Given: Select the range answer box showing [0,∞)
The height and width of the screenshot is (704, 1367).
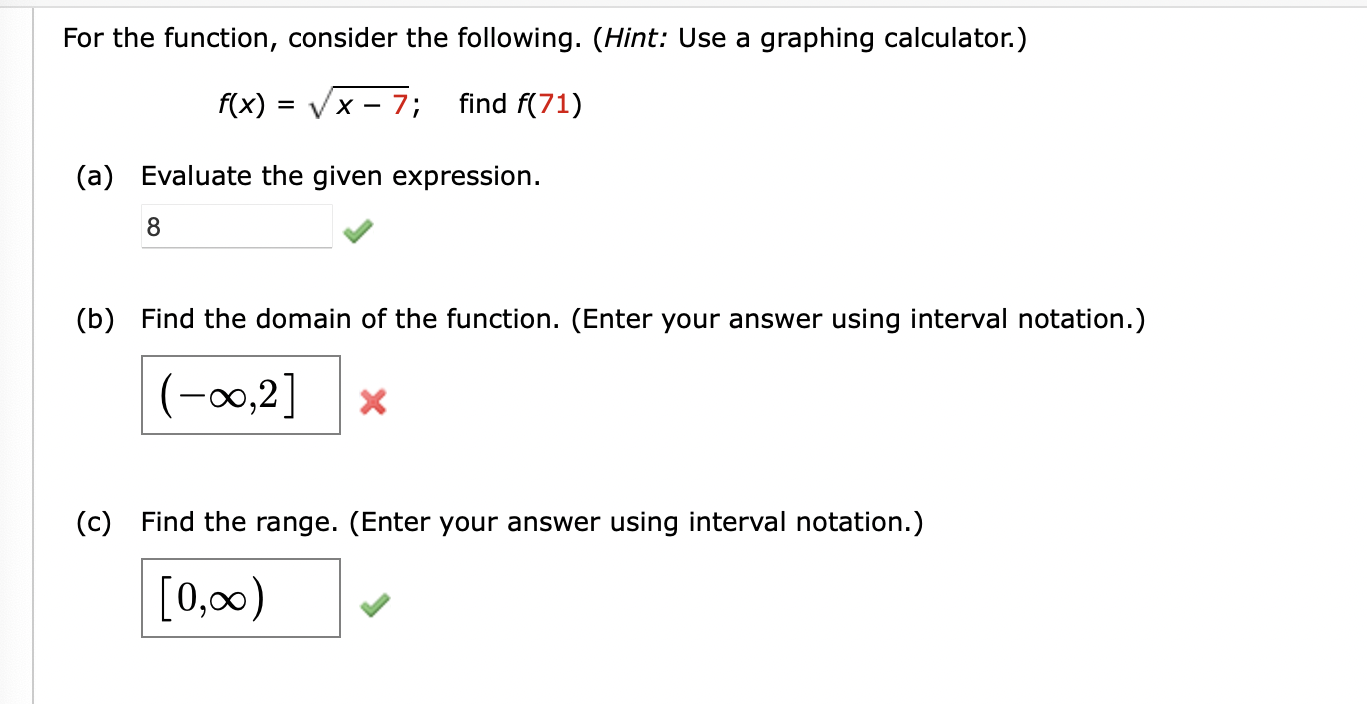Looking at the screenshot, I should (239, 598).
